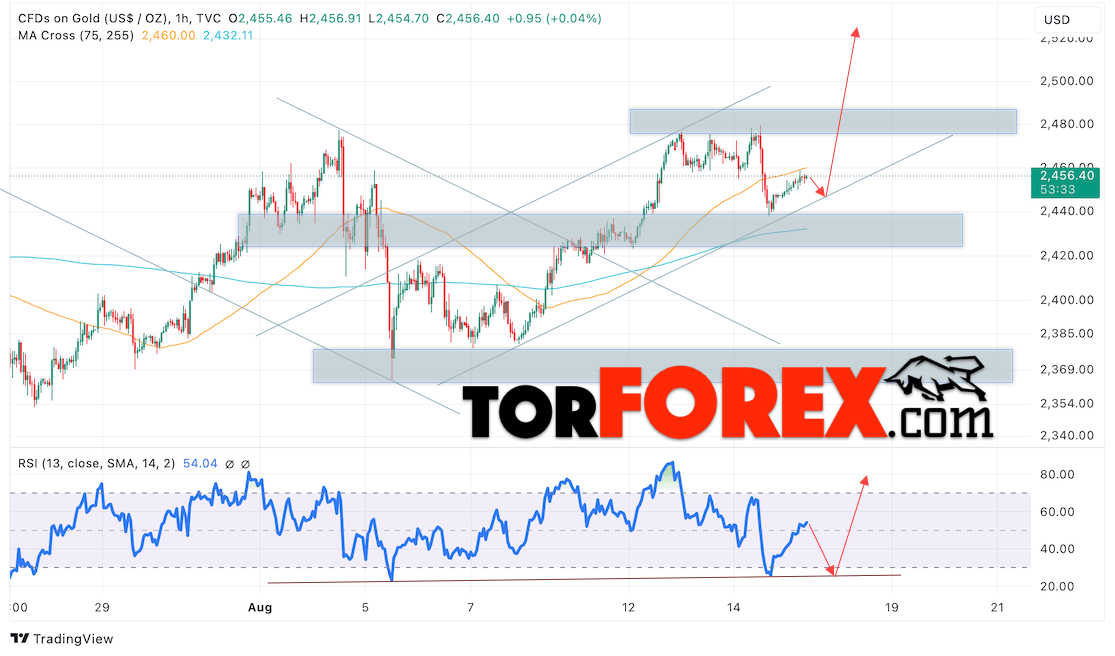The width and height of the screenshot is (1115, 656).
Task: Click the countdown timer 53:33
Action: click(x=1057, y=190)
